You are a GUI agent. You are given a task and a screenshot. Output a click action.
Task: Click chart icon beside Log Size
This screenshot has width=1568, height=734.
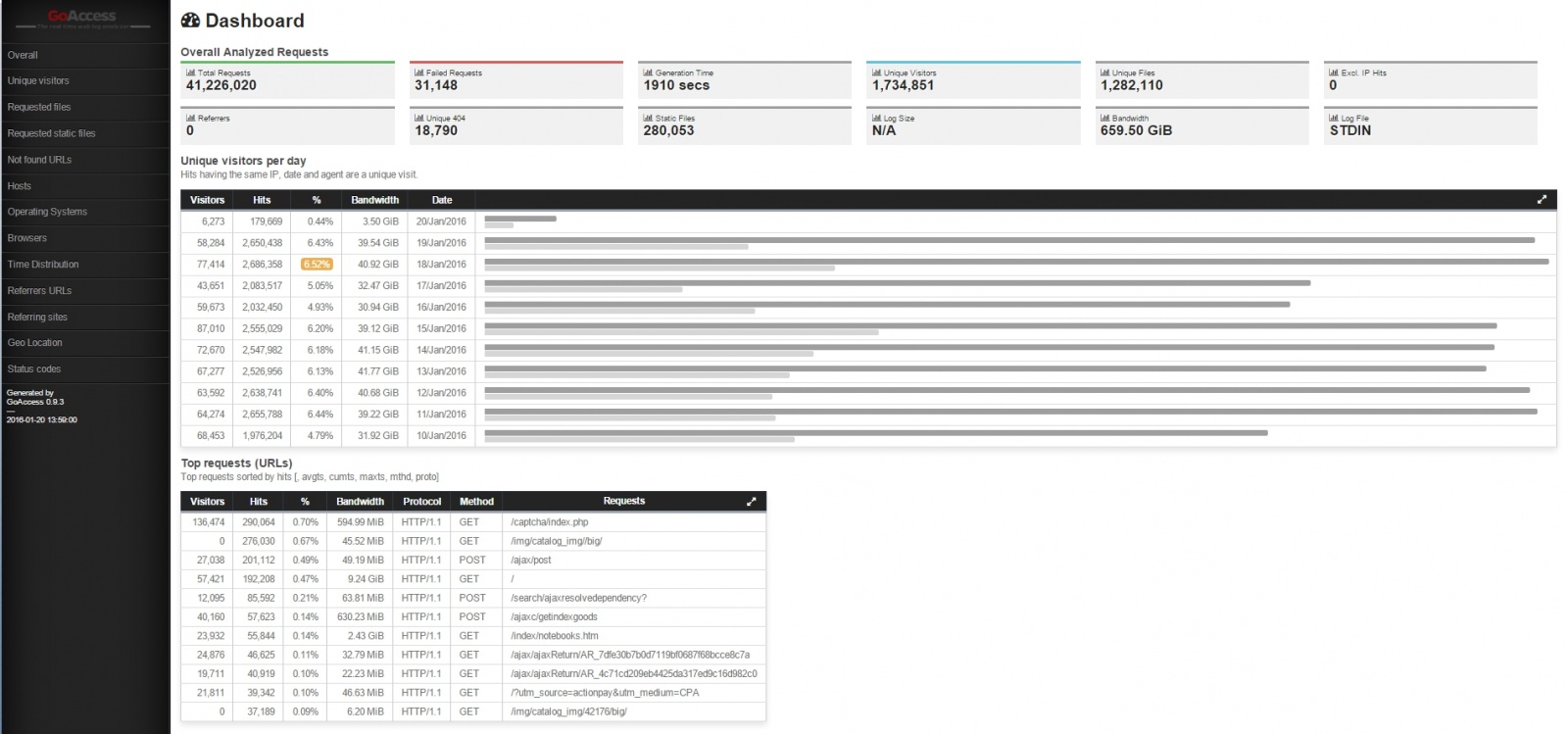[876, 118]
